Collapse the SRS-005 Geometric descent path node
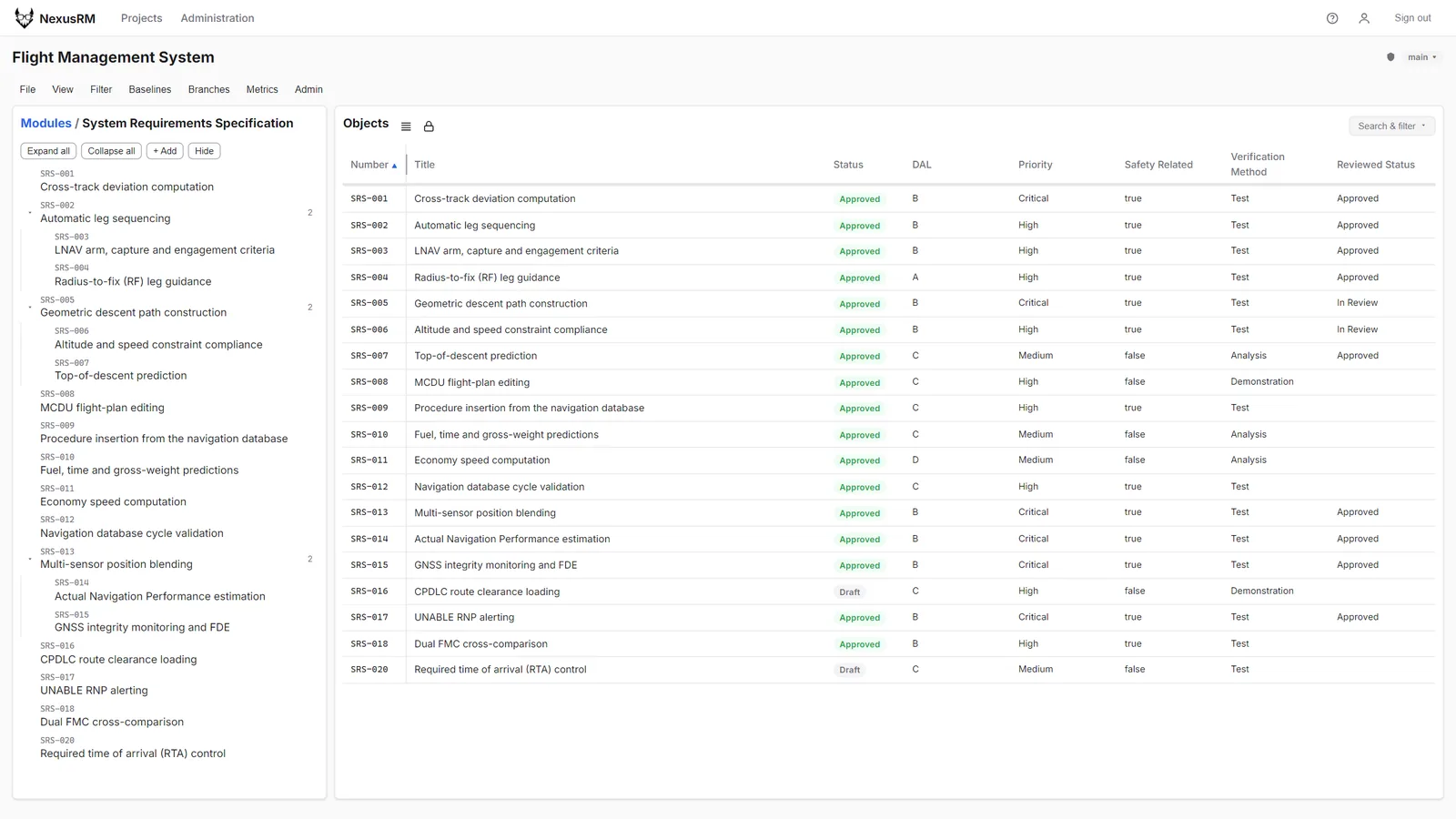The width and height of the screenshot is (1456, 819). [x=30, y=307]
